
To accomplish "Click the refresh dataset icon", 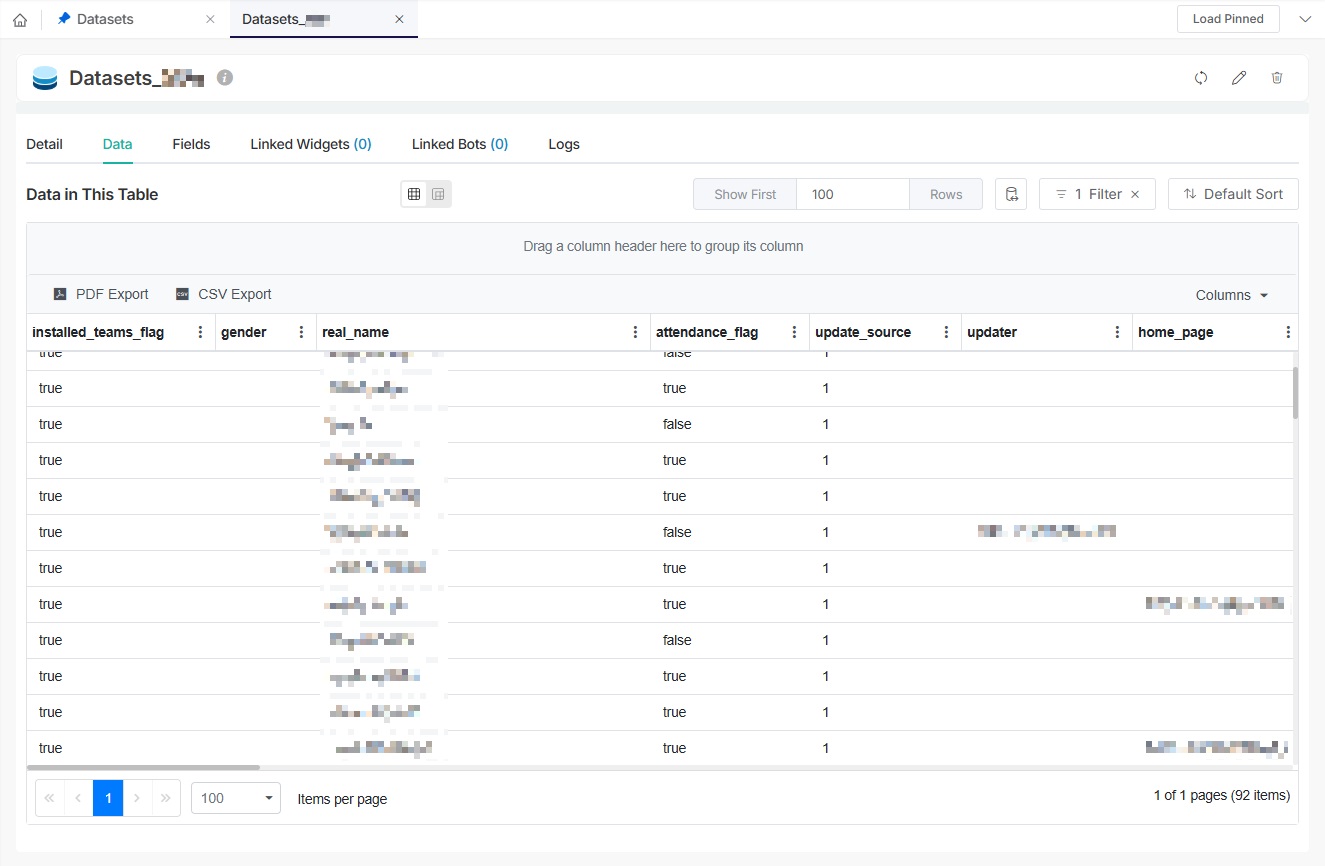I will point(1201,78).
